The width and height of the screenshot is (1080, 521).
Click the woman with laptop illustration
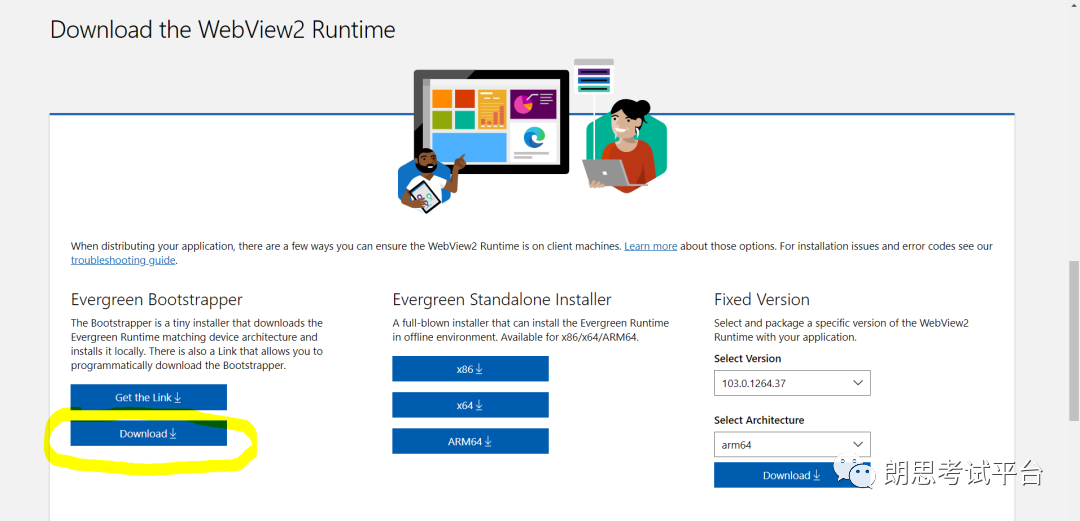[x=625, y=145]
